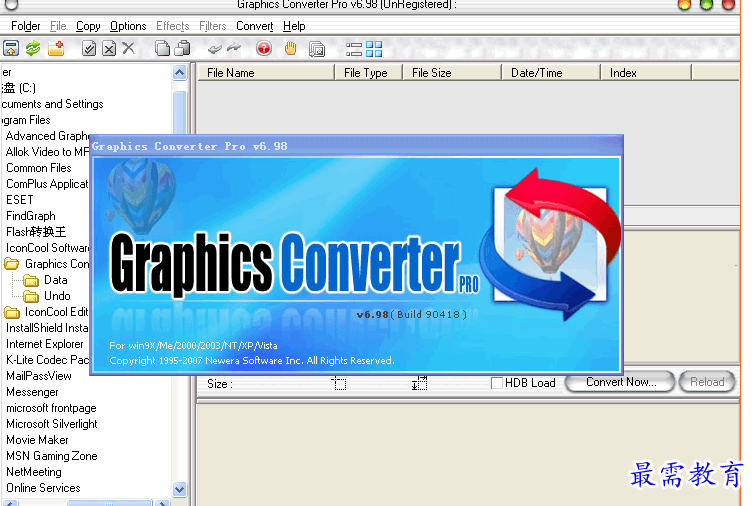Select the microsoft frontpage folder

point(51,408)
